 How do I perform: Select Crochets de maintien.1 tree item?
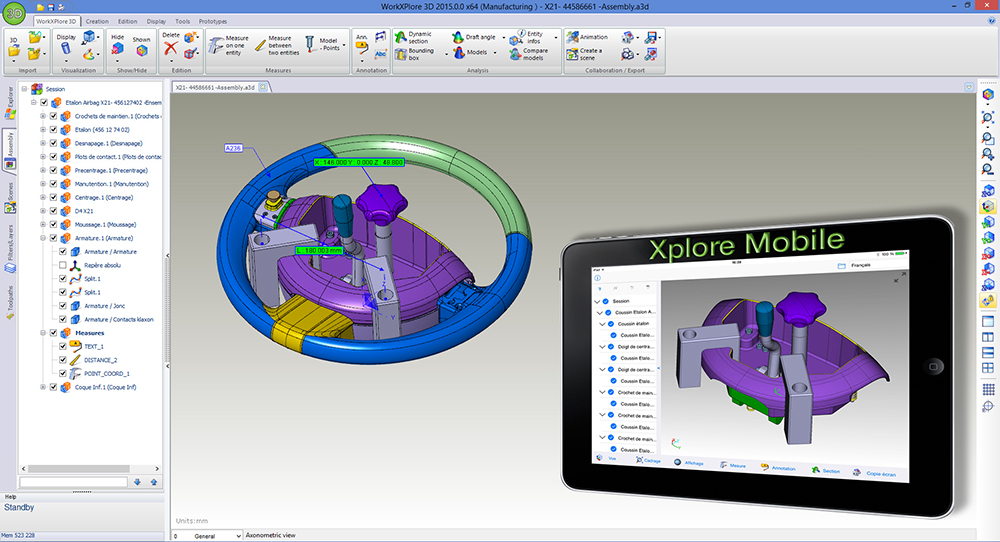(117, 116)
